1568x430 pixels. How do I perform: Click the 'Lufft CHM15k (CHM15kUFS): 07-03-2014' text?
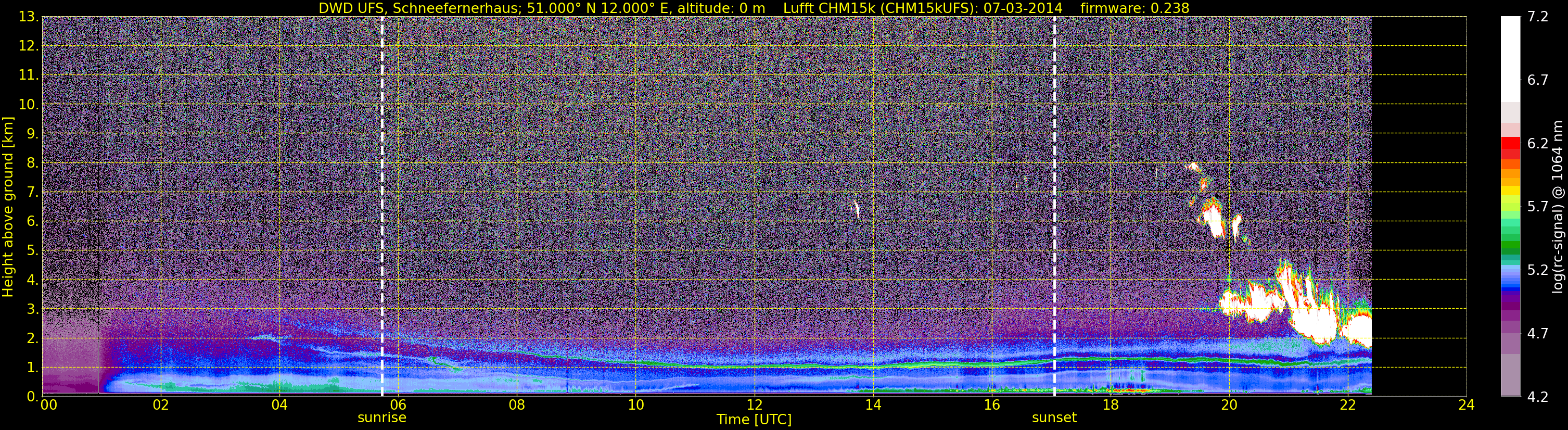coord(923,8)
